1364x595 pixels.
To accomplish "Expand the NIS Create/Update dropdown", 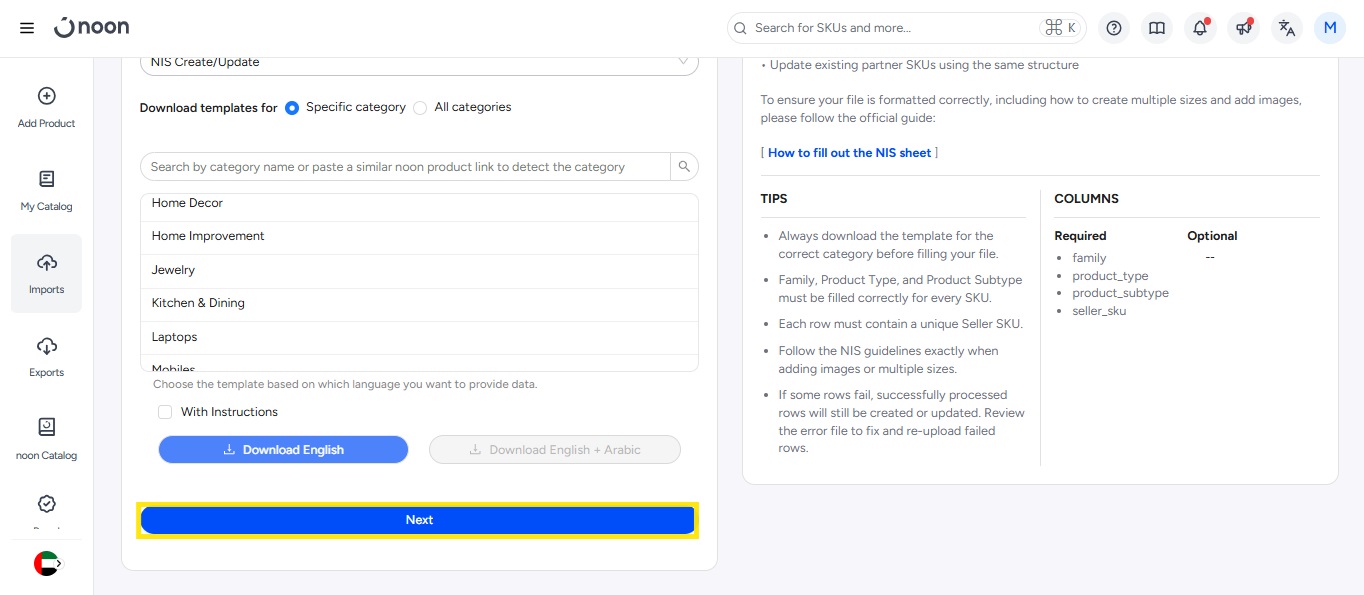I will tap(419, 62).
